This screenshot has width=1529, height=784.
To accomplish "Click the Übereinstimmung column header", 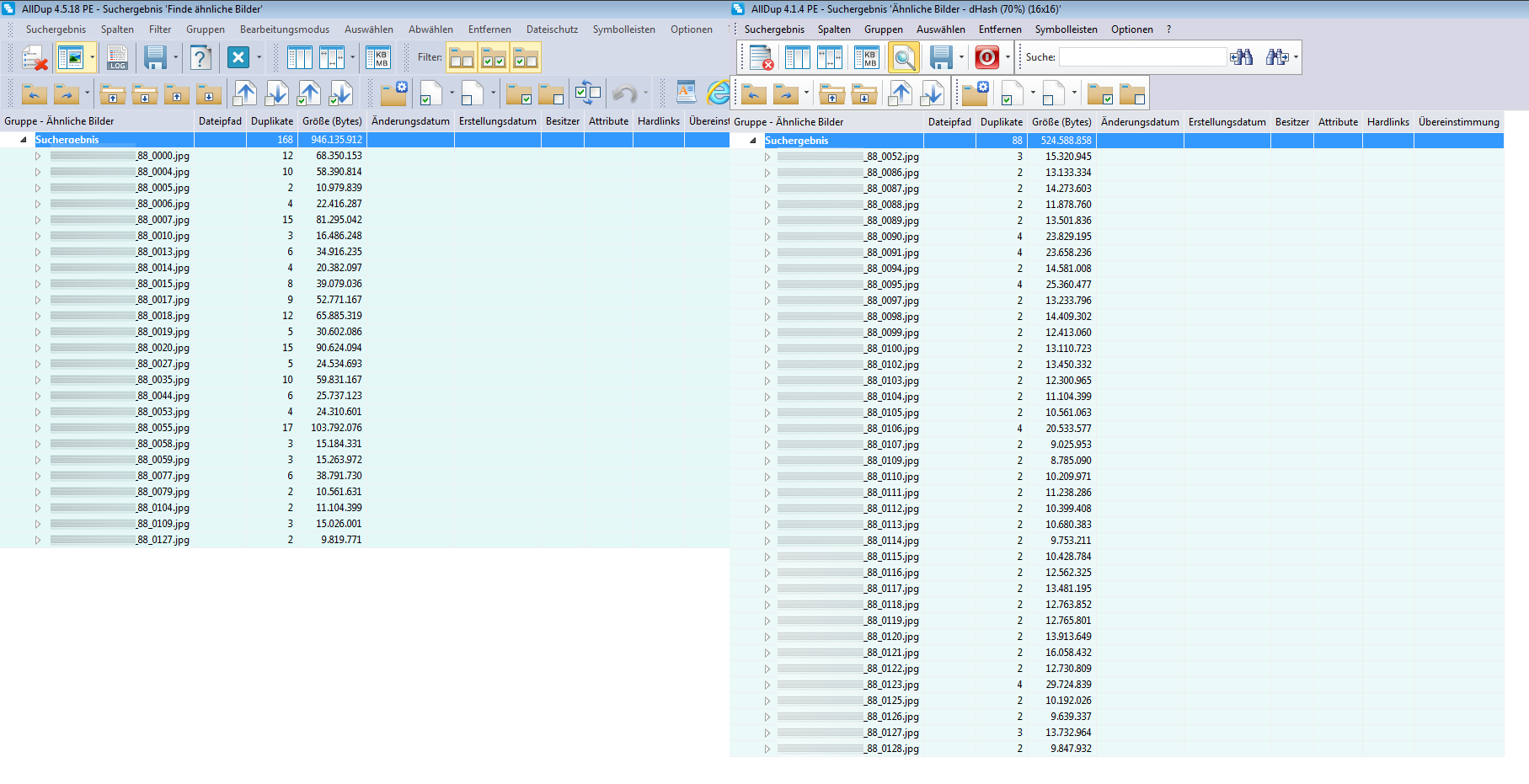I will pos(1458,122).
